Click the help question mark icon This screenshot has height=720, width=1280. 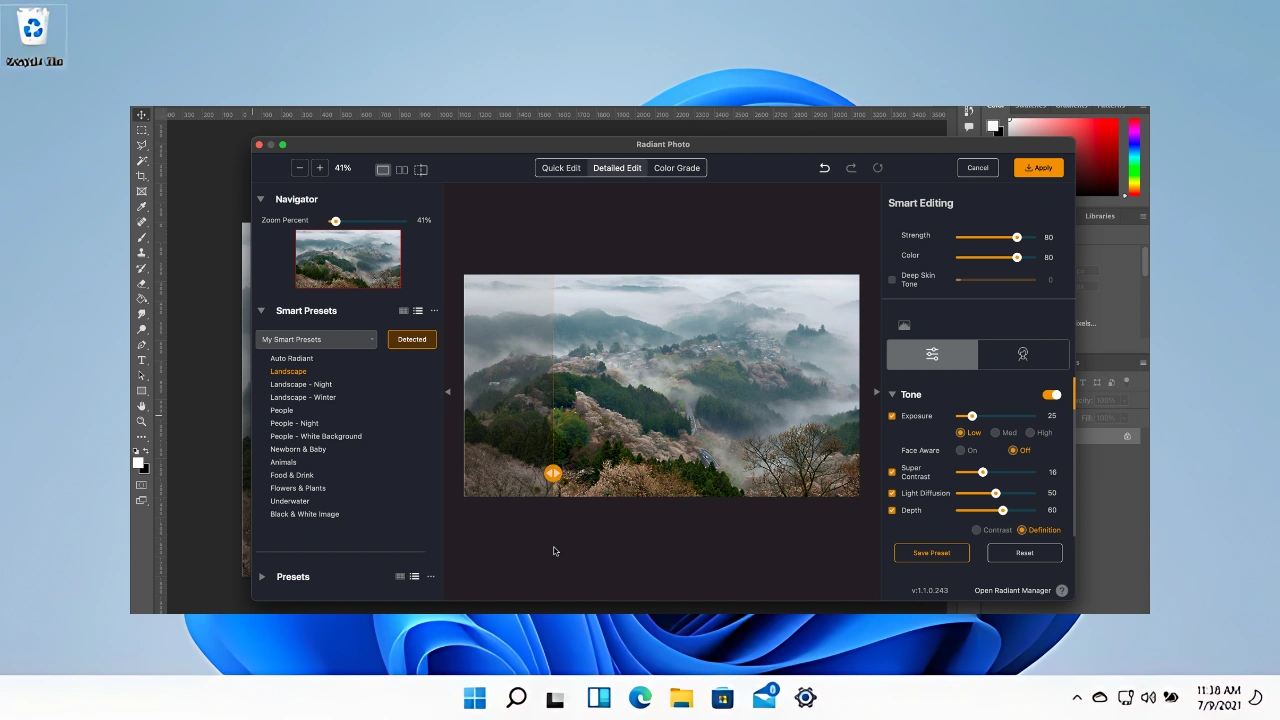coord(1062,590)
